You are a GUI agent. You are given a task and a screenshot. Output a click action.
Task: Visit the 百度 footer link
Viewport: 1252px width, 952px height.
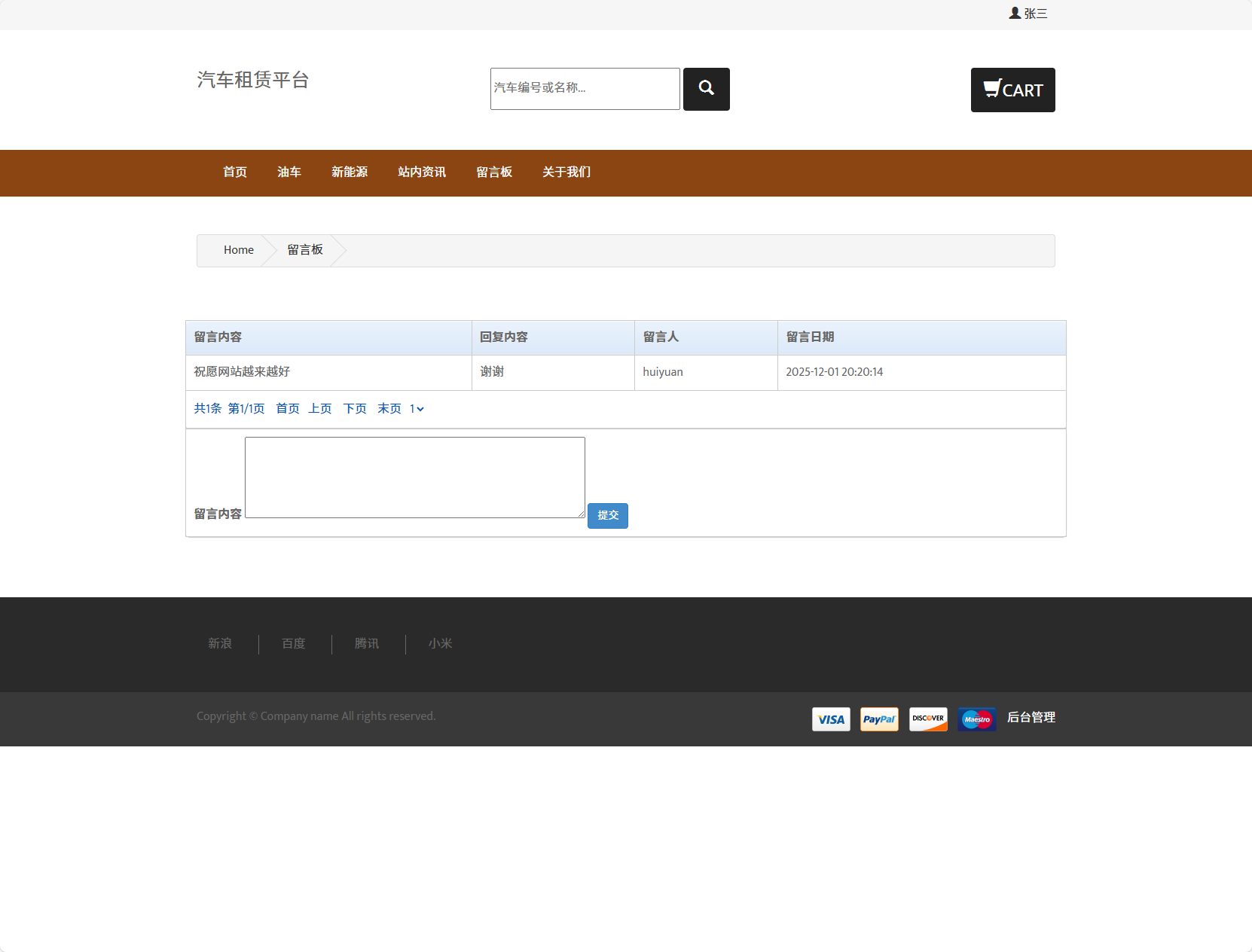point(293,644)
